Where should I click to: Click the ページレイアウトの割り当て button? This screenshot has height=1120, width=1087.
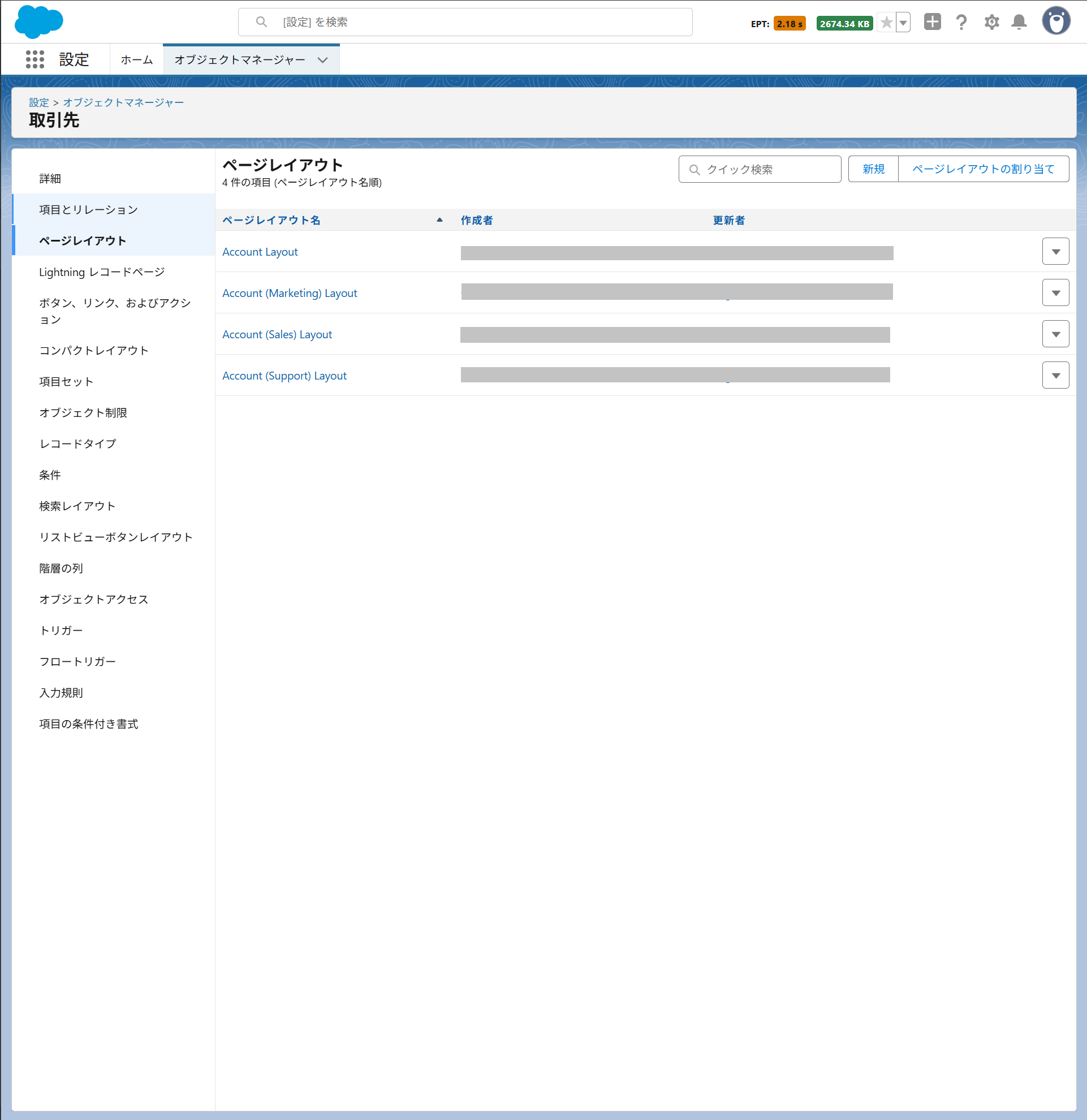click(983, 169)
